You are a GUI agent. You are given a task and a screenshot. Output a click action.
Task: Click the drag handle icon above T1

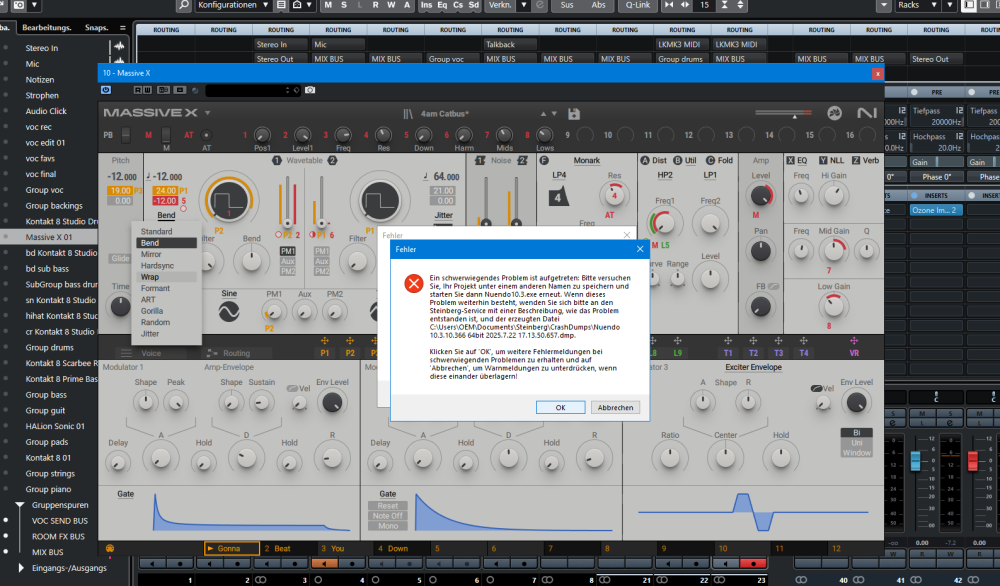(728, 341)
